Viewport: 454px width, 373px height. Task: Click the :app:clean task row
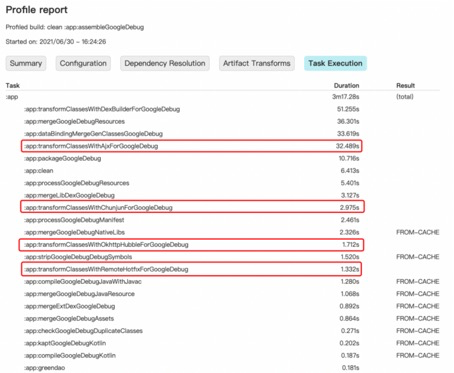point(232,171)
